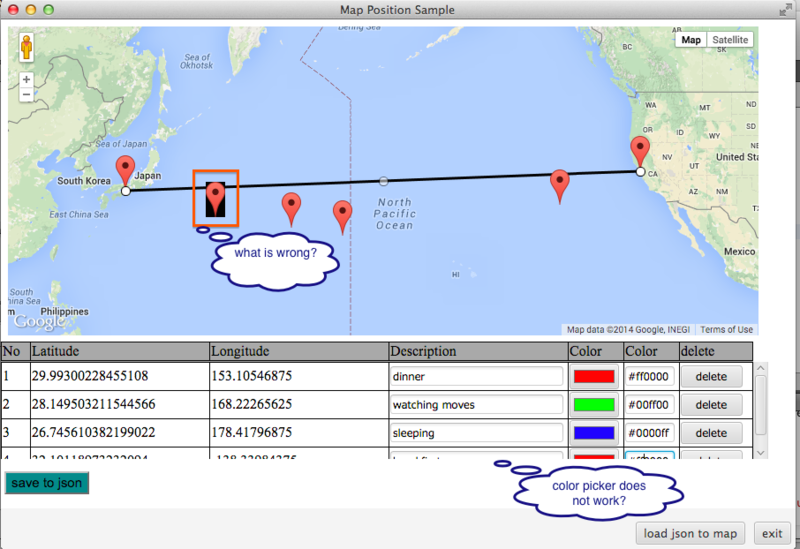Click the #00ff00 color code field
The image size is (800, 549).
tap(649, 405)
